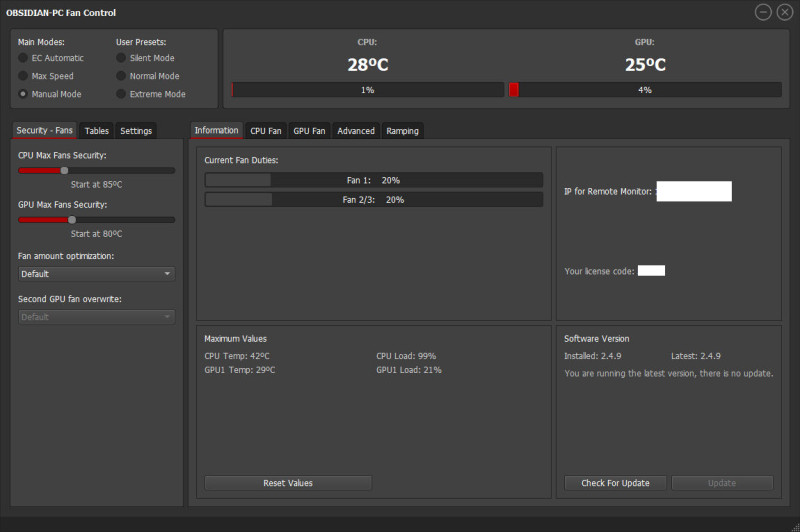800x532 pixels.
Task: Open the Settings tab
Action: click(x=136, y=131)
